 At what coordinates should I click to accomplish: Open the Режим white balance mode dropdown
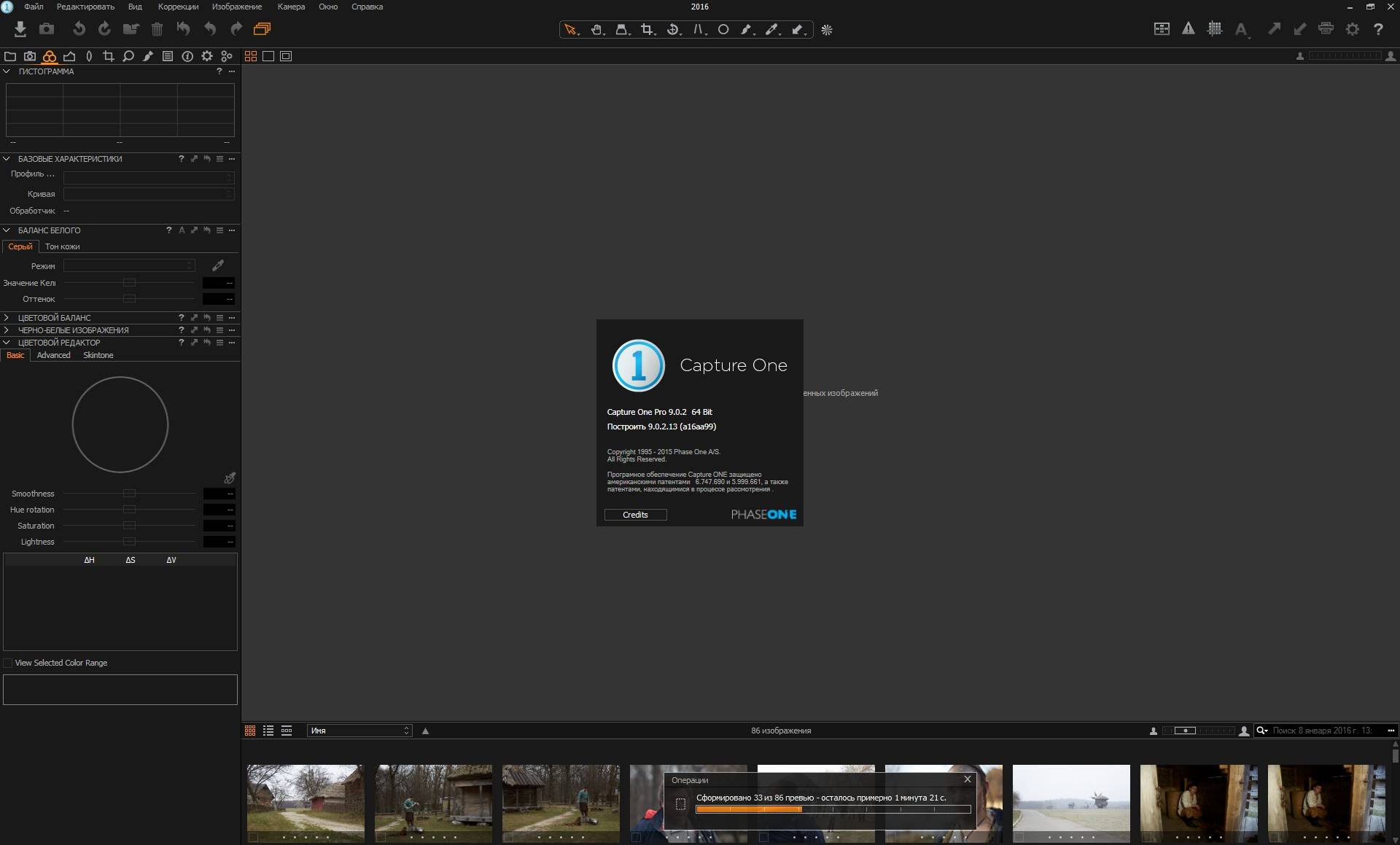(x=129, y=266)
